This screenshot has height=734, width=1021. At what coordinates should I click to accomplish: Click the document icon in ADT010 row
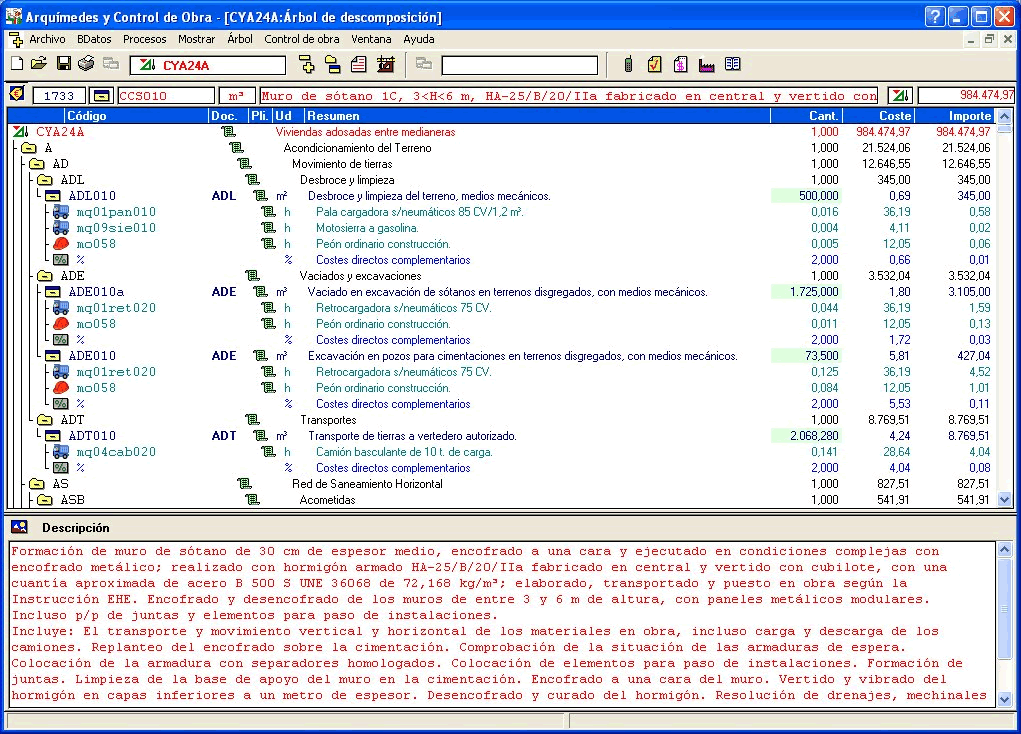(260, 436)
